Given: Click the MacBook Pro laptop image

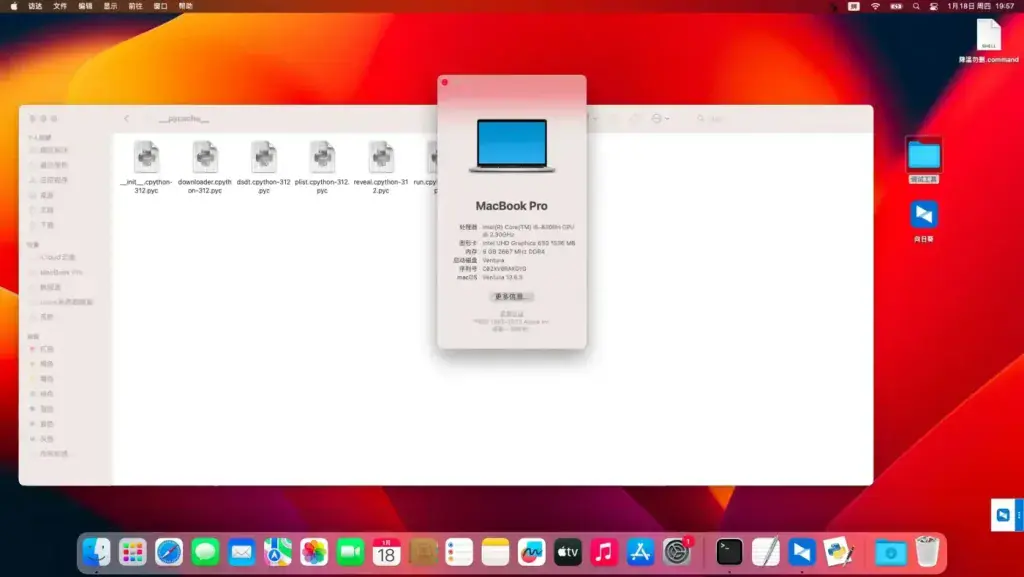Looking at the screenshot, I should [512, 146].
